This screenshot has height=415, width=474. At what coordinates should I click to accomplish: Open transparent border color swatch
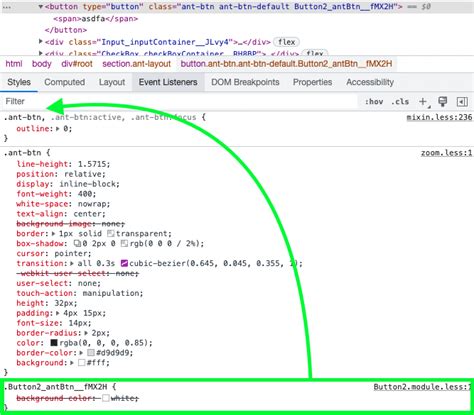(111, 234)
